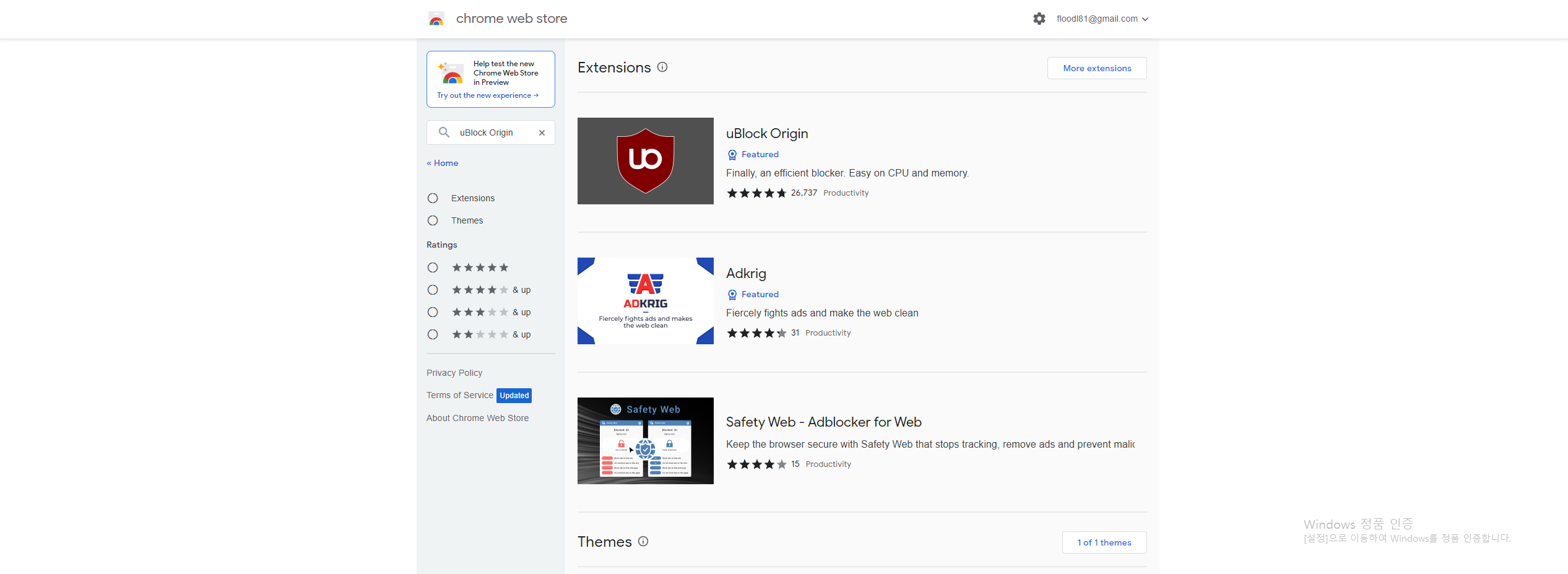Select the Themes radio filter
This screenshot has height=574, width=1568.
[x=433, y=220]
